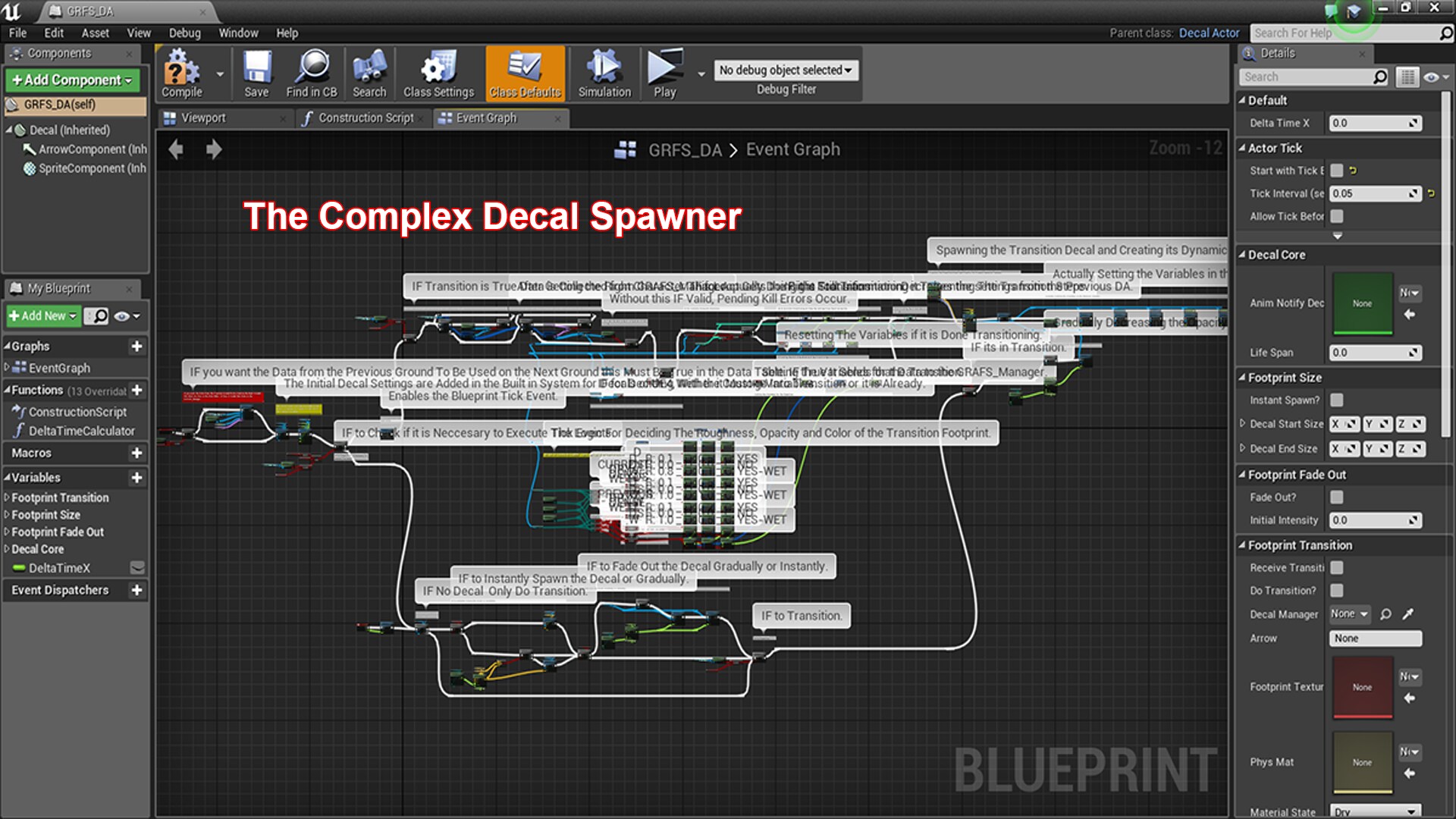Navigate forward in graph history

click(x=214, y=149)
